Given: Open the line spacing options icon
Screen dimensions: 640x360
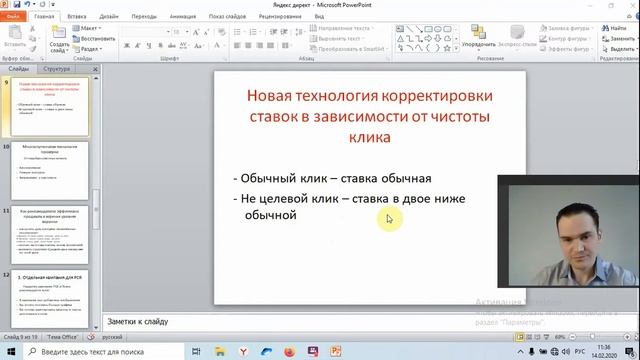Looking at the screenshot, I should coord(299,32).
